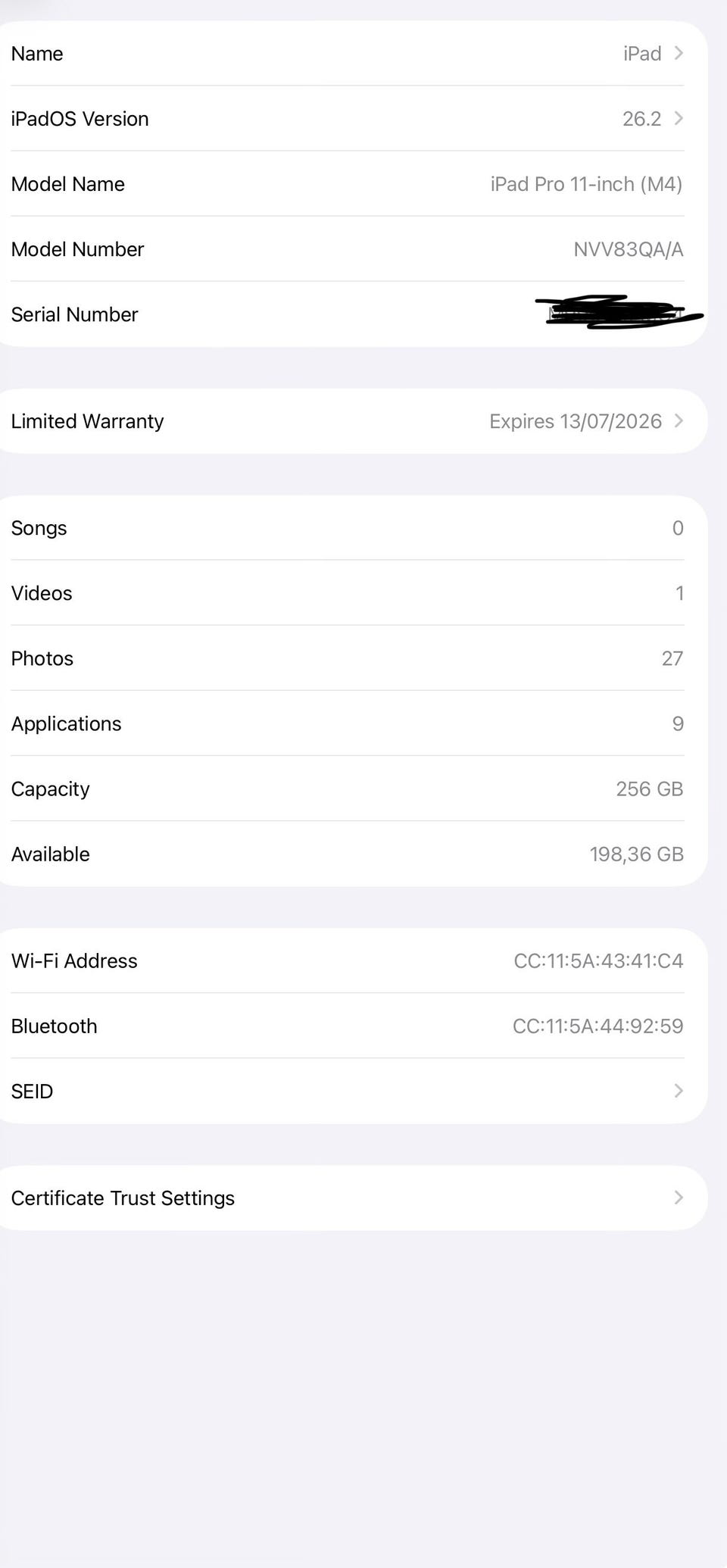Viewport: 727px width, 1568px height.
Task: Open Limited Warranty details chevron
Action: coord(679,420)
